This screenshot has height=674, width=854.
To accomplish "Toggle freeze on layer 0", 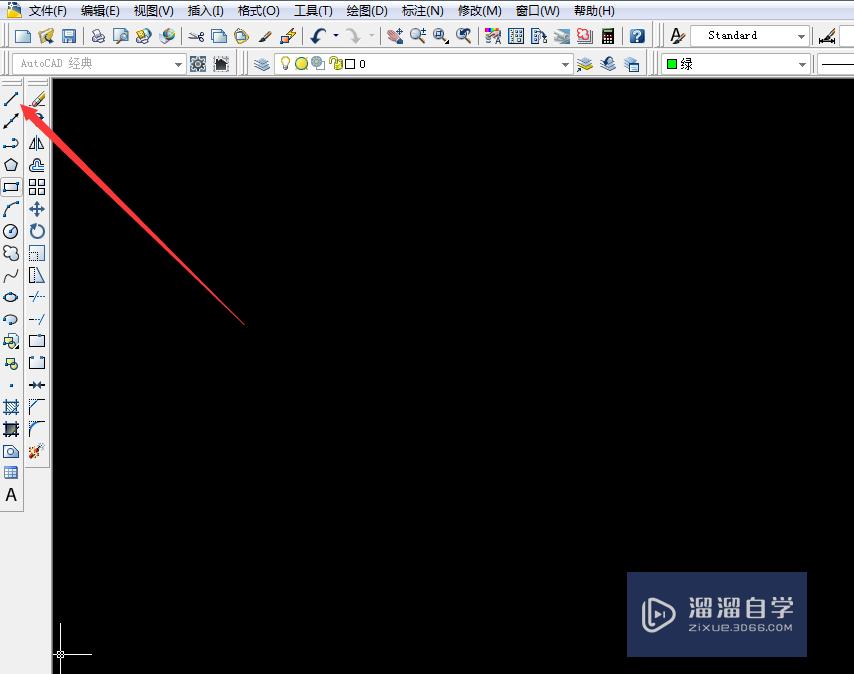I will (x=302, y=63).
